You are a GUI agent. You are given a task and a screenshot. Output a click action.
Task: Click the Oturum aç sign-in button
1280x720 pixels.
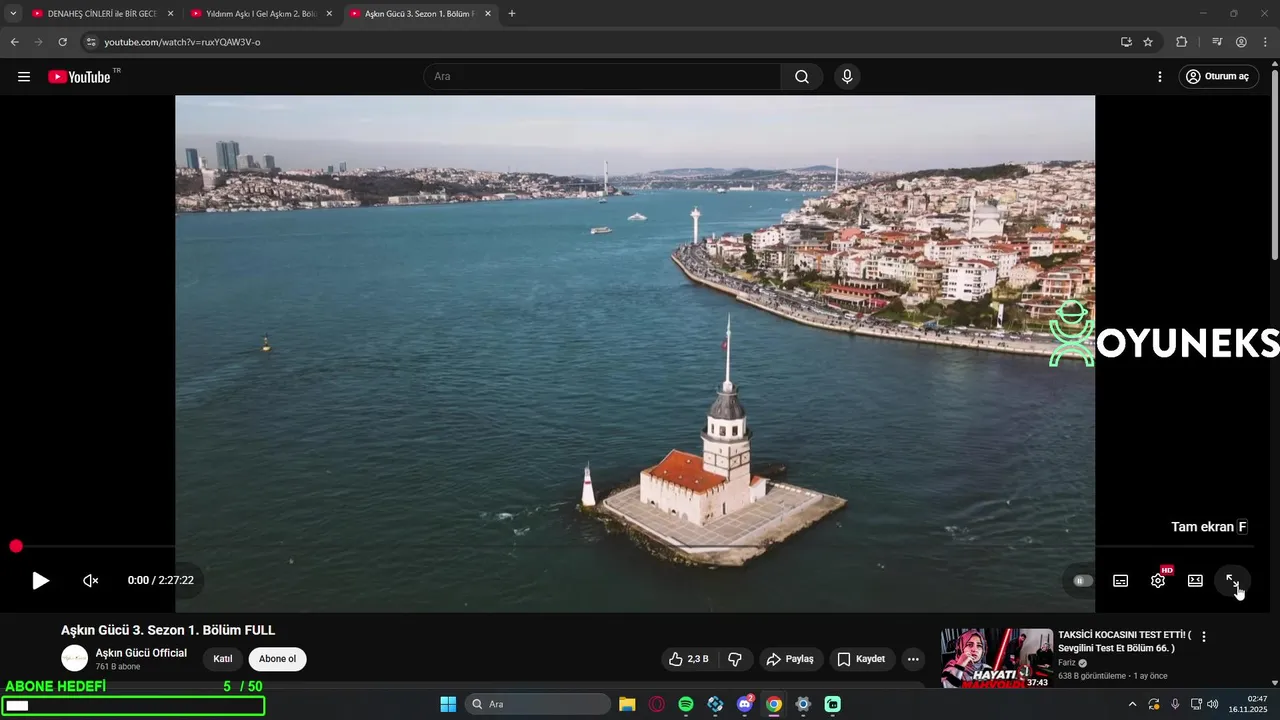pos(1218,77)
